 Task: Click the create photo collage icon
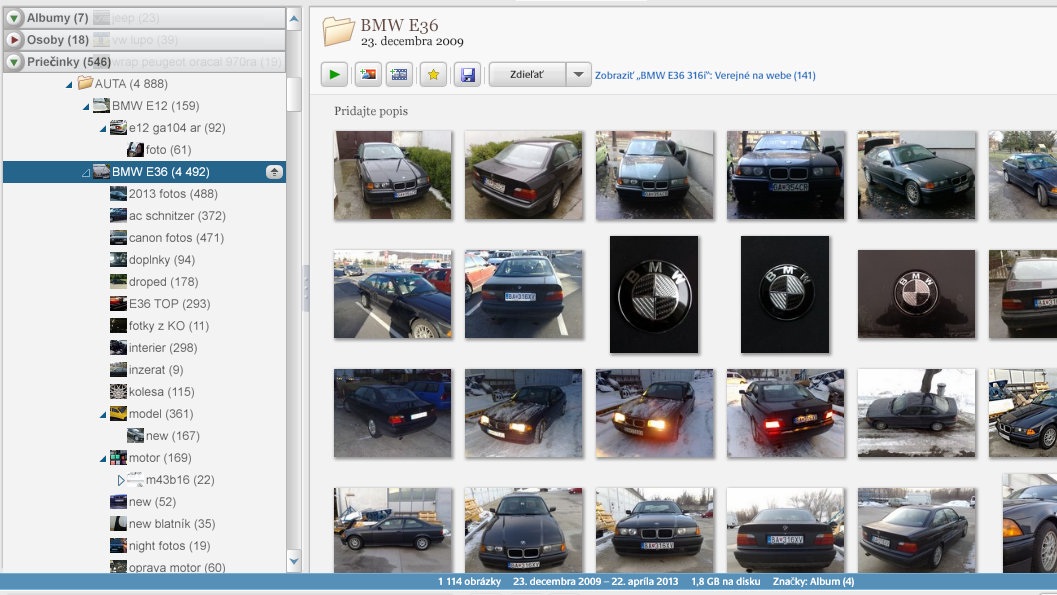368,74
